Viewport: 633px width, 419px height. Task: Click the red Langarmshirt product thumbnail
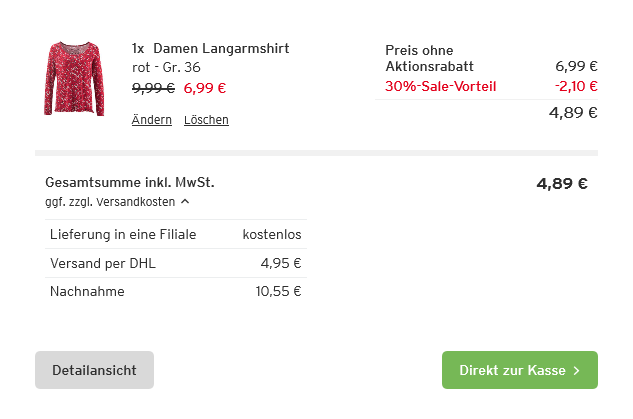click(73, 79)
